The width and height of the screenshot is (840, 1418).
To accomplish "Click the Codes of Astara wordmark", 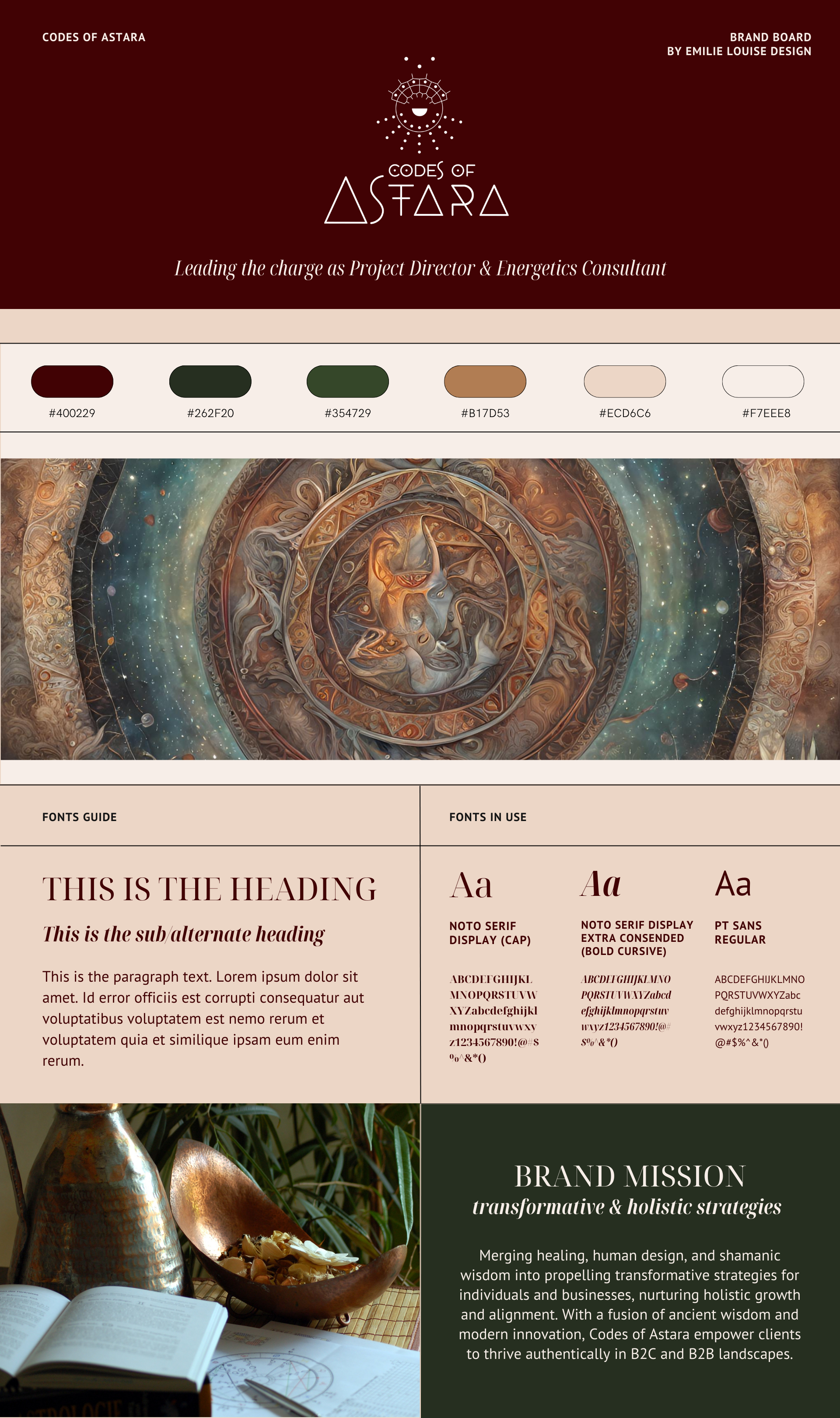I will click(x=416, y=193).
